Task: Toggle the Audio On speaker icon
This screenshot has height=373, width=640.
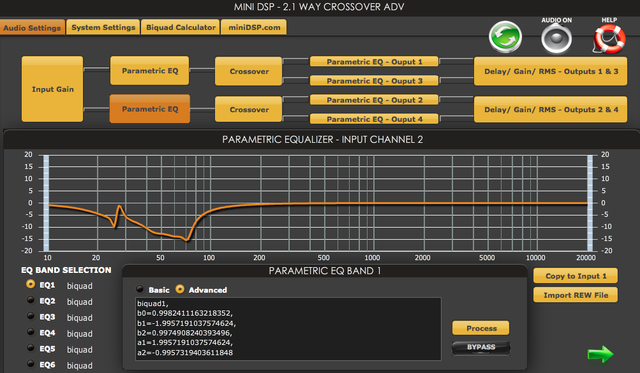Action: tap(556, 38)
